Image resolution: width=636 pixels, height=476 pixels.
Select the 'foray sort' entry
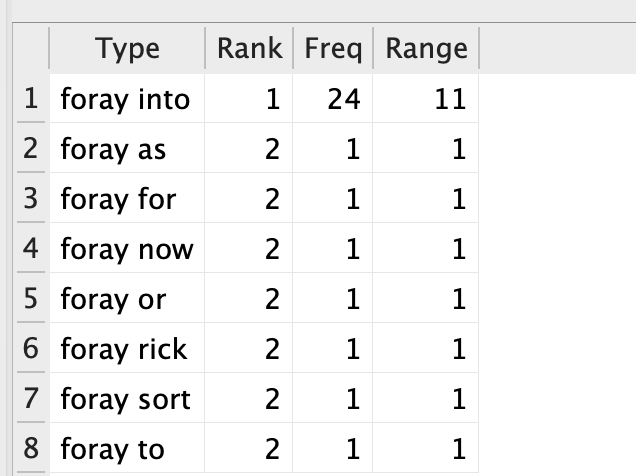[x=125, y=399]
